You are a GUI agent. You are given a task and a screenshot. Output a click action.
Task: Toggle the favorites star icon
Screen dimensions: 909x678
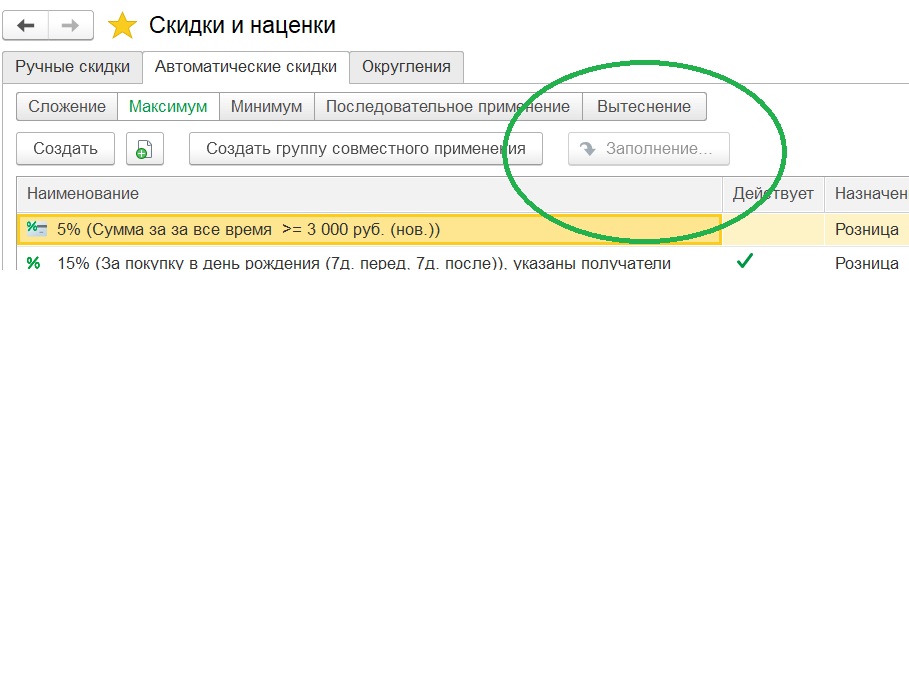122,26
